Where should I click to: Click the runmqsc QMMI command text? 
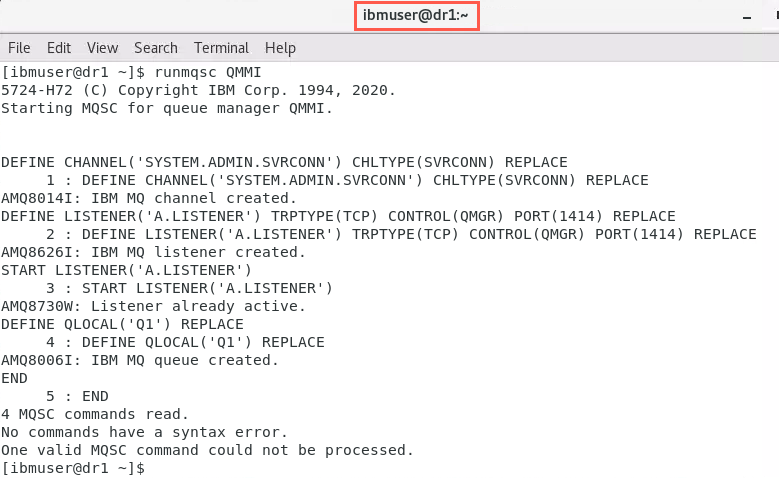click(x=208, y=72)
